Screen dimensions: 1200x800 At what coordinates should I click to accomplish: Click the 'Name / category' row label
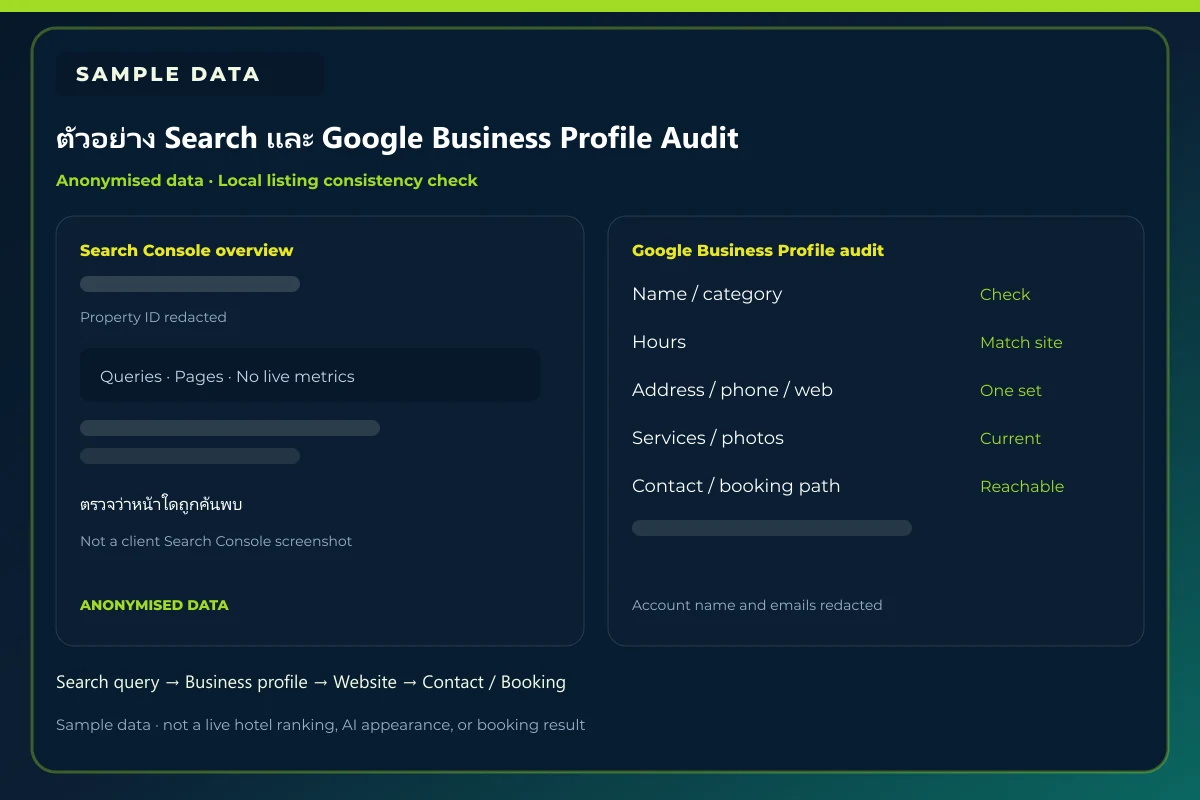click(707, 294)
